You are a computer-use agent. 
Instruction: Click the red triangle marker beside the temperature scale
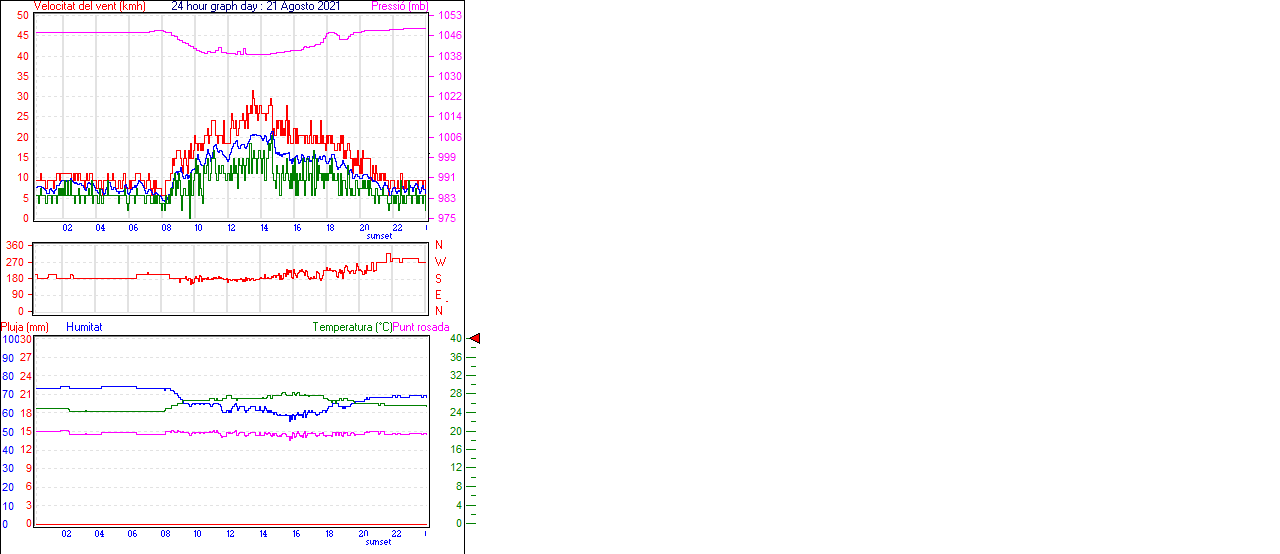[x=475, y=339]
